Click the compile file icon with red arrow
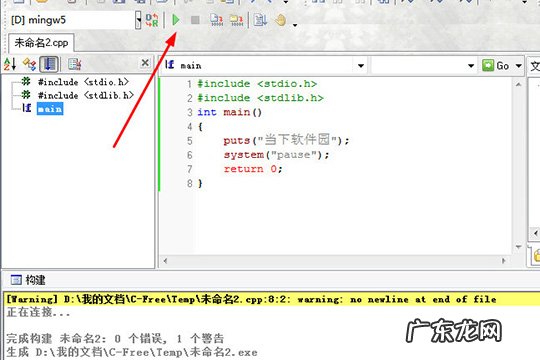540x360 pixels. coord(217,20)
